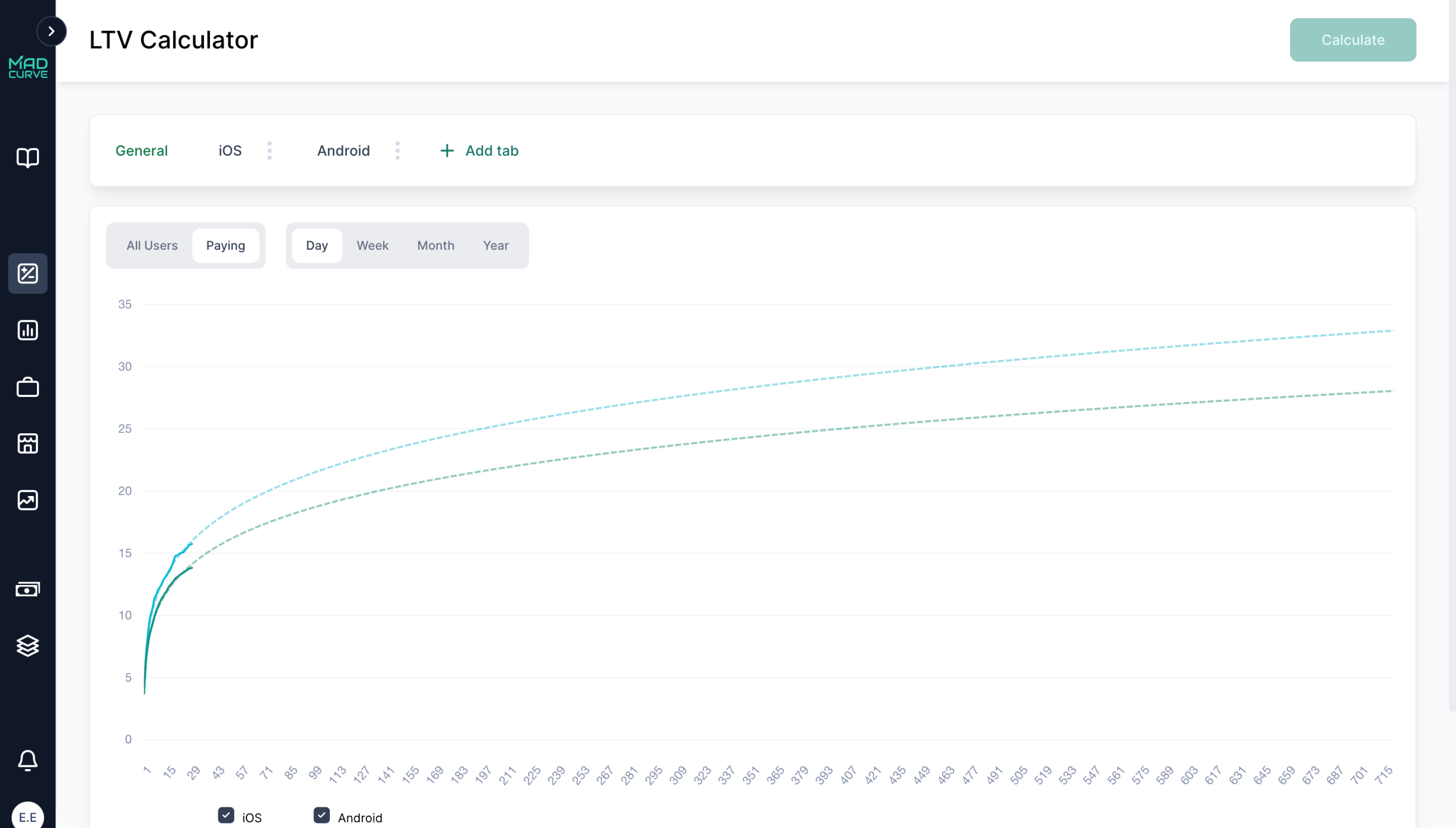This screenshot has height=828, width=1456.
Task: Select the Week time granularity
Action: coord(372,245)
